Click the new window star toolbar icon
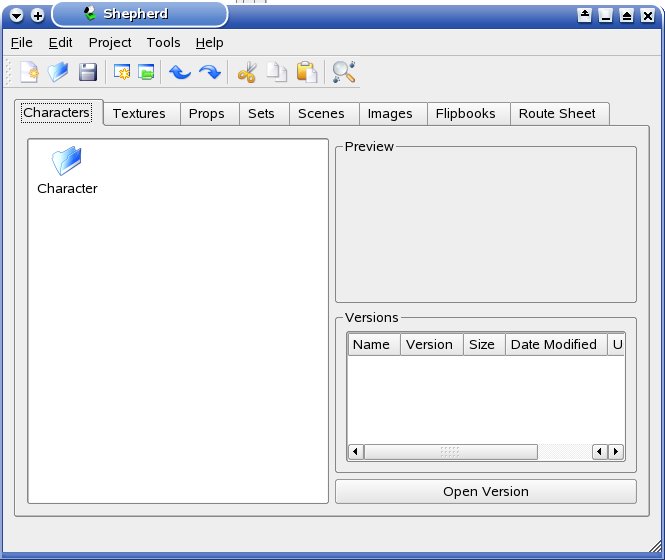The width and height of the screenshot is (665, 560). pos(122,72)
